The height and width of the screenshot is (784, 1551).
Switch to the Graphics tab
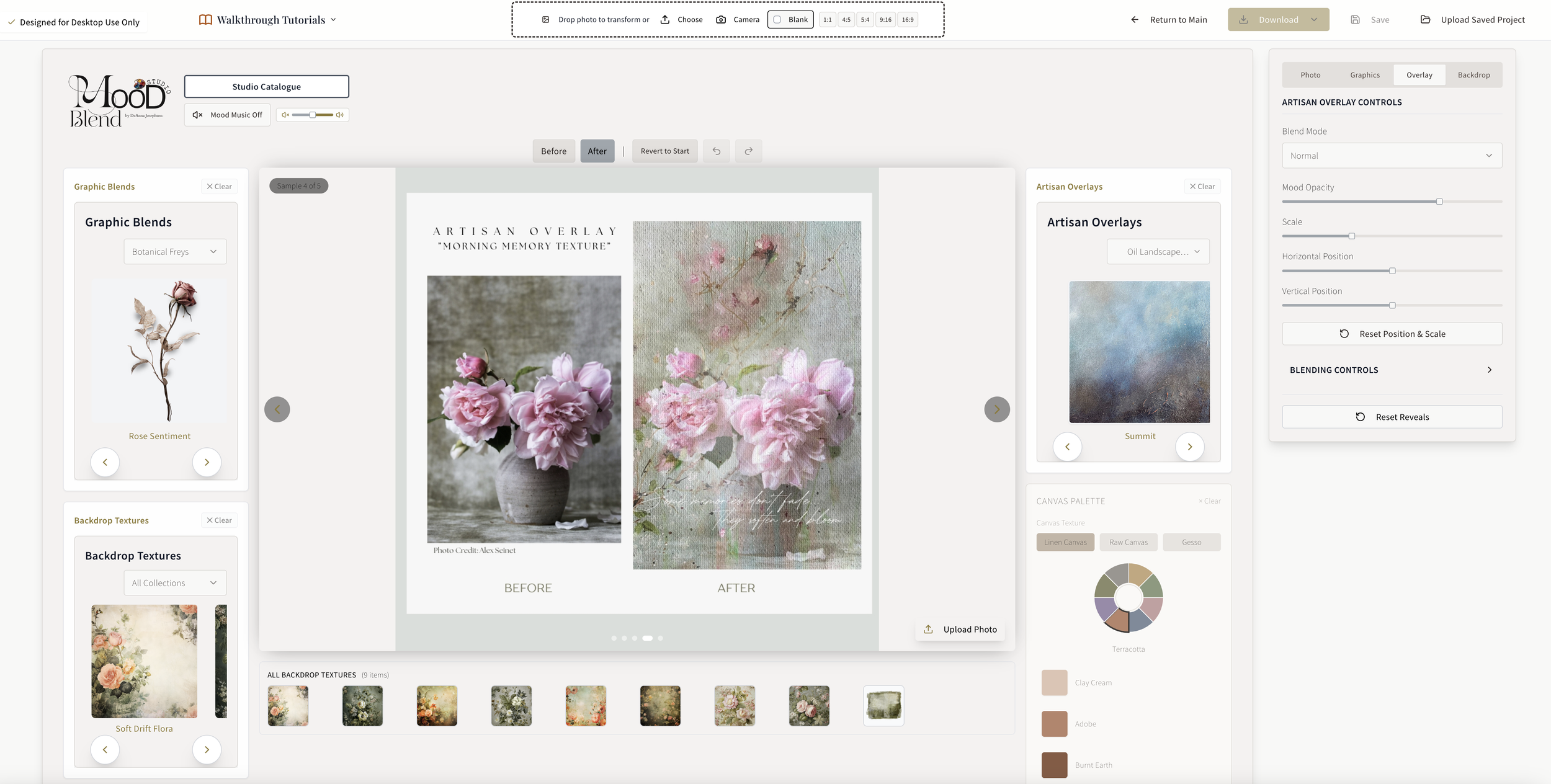(x=1365, y=75)
